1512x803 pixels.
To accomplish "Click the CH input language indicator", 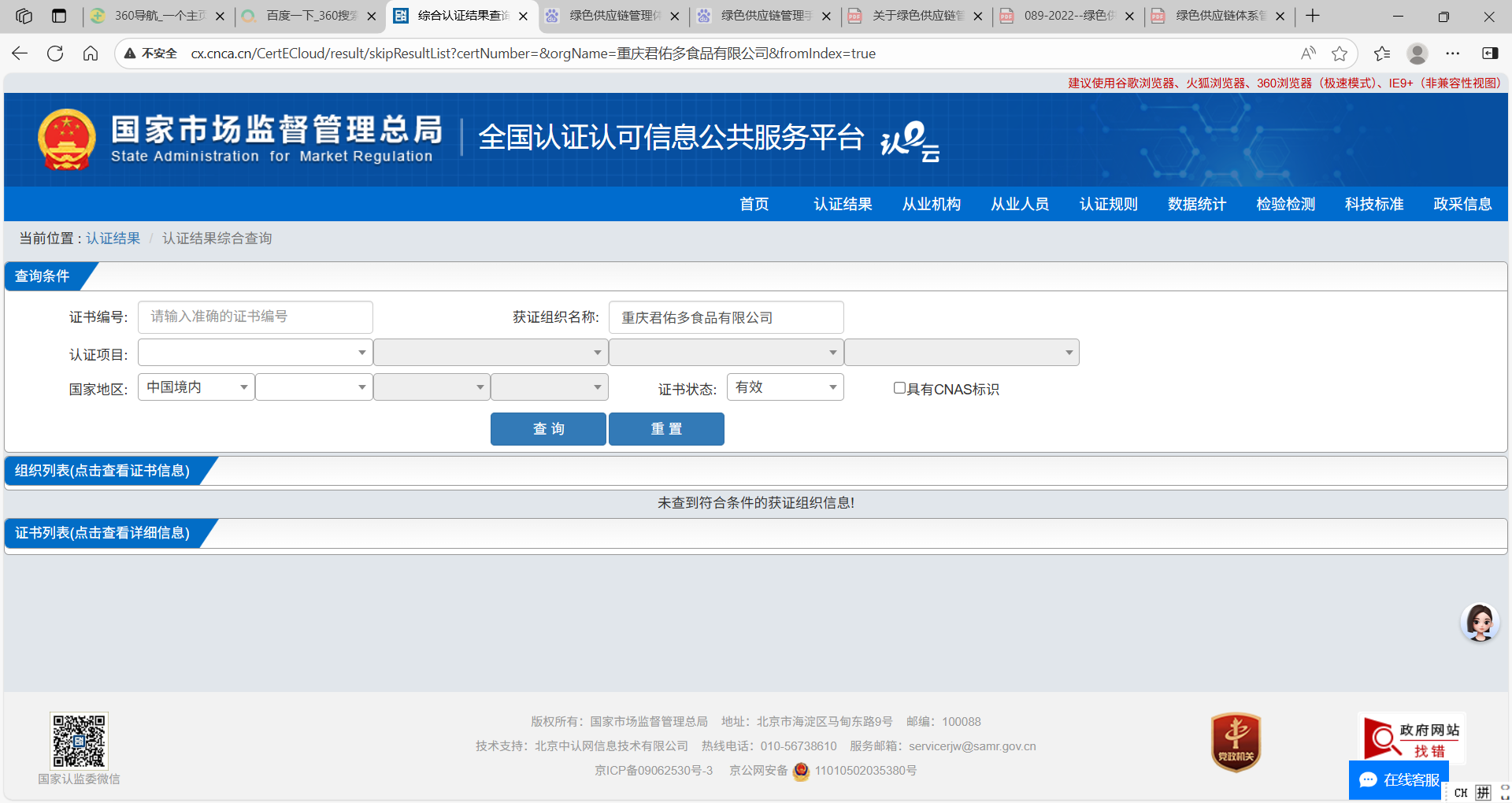I will coord(1461,793).
